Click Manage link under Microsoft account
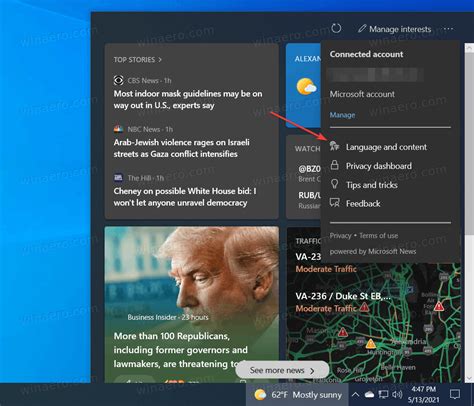Viewport: 474px width, 406px height. (x=342, y=115)
